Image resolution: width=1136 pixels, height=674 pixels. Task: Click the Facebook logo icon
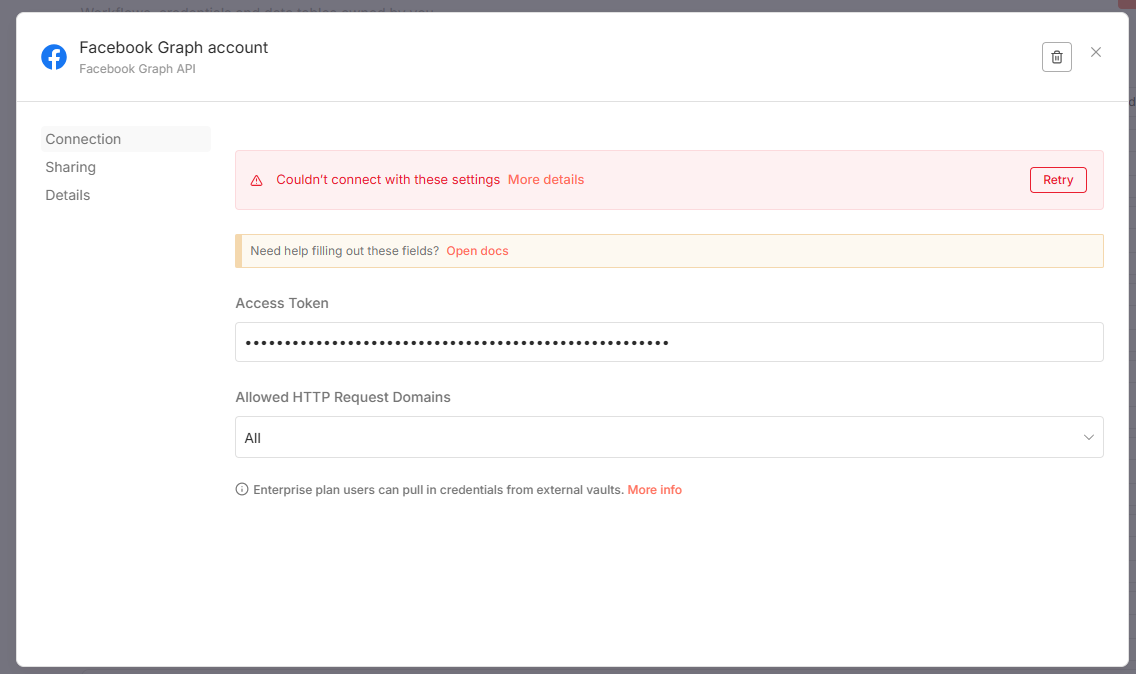click(54, 57)
